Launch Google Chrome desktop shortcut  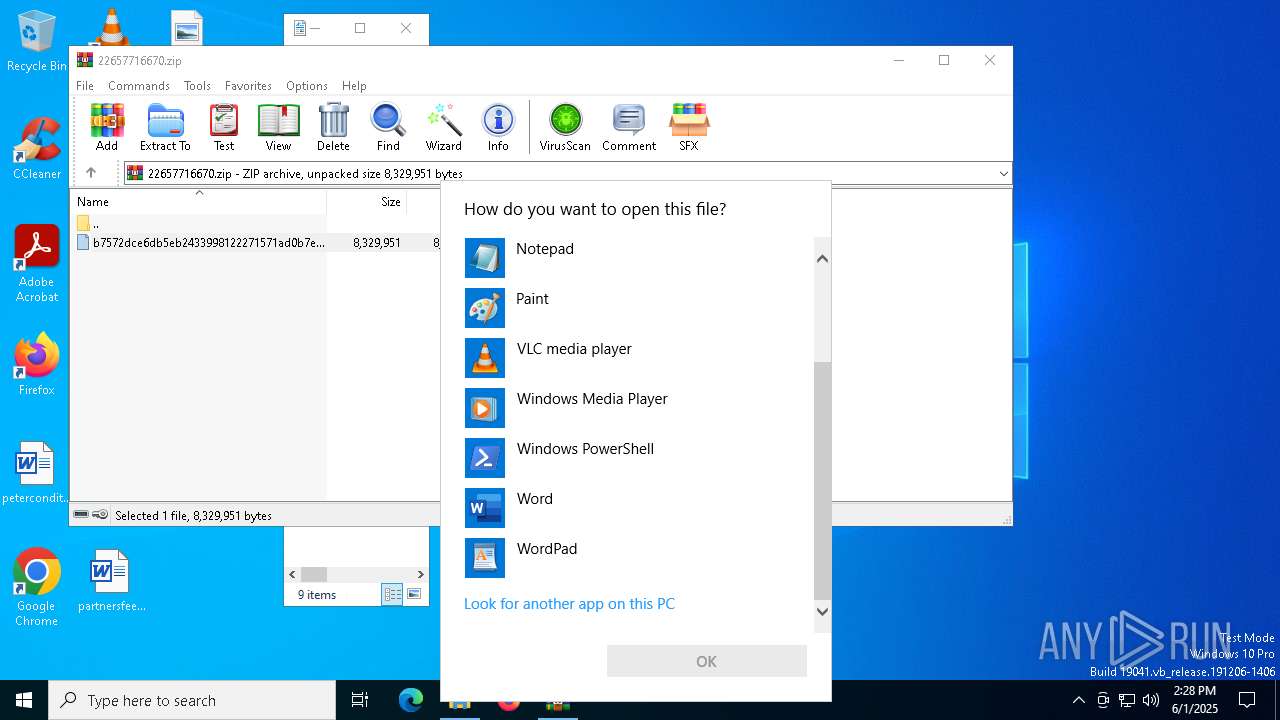[37, 588]
